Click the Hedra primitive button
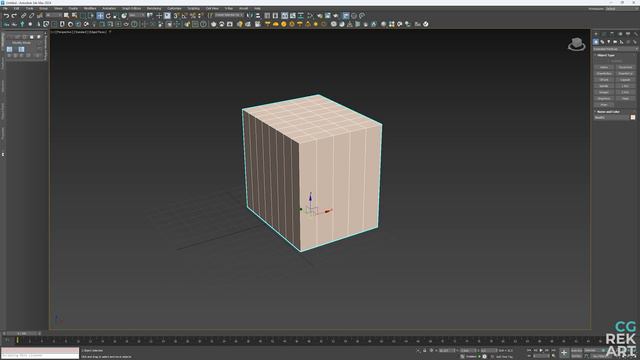Viewport: 640px width, 360px height. [x=604, y=67]
